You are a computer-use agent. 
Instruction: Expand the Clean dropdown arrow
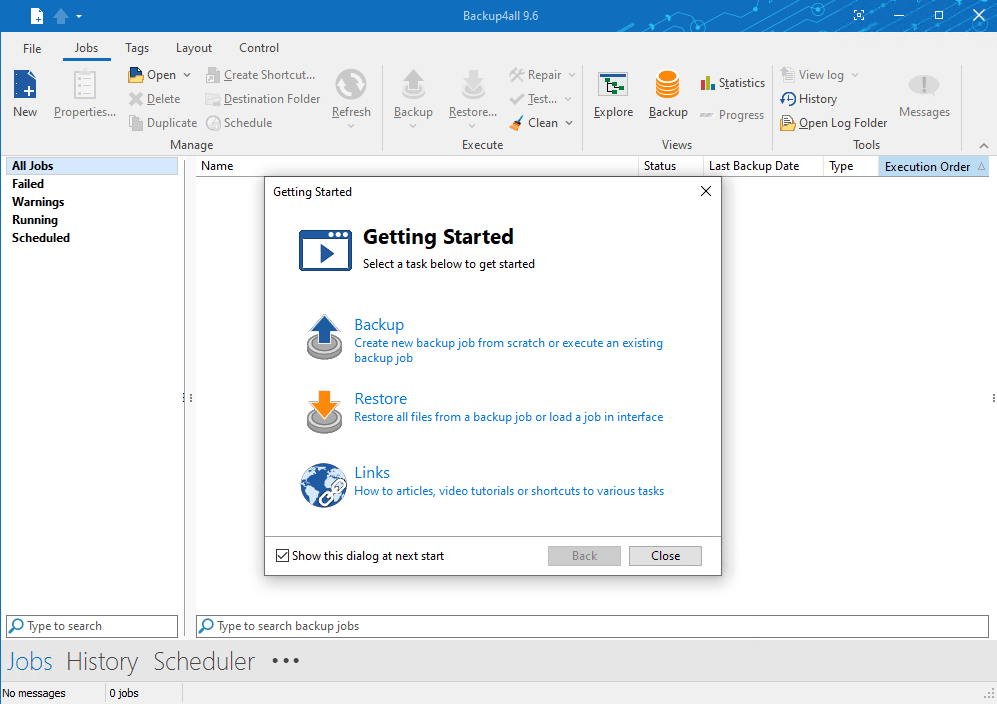[x=569, y=123]
